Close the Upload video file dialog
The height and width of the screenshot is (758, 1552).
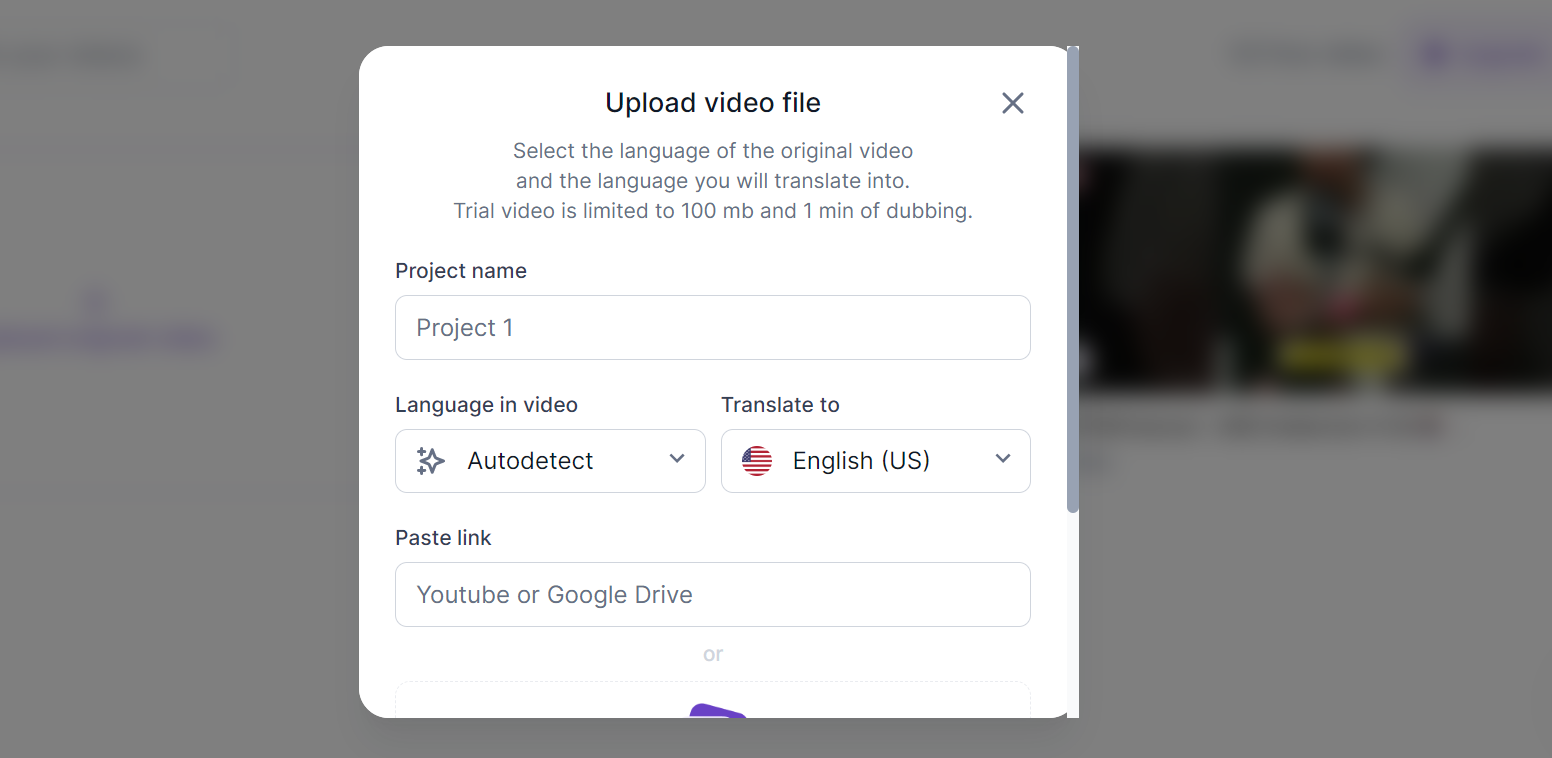[x=1012, y=103]
